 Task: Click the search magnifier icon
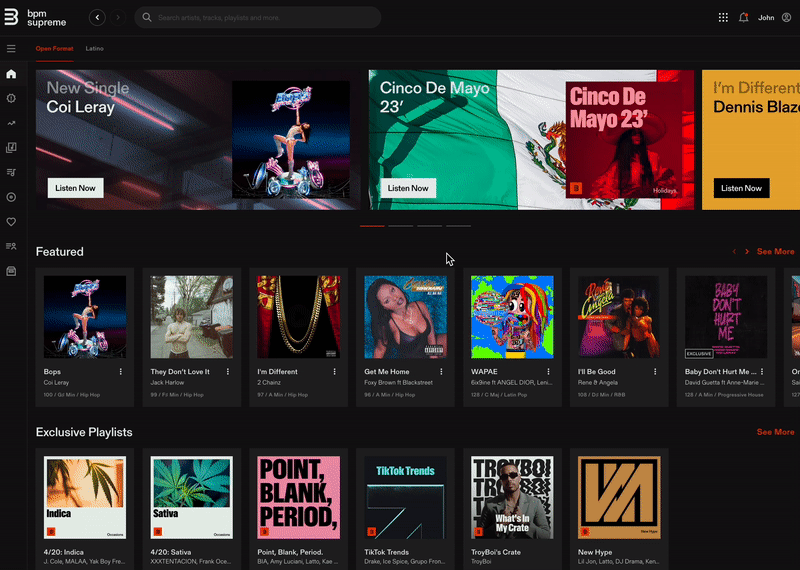tap(147, 17)
